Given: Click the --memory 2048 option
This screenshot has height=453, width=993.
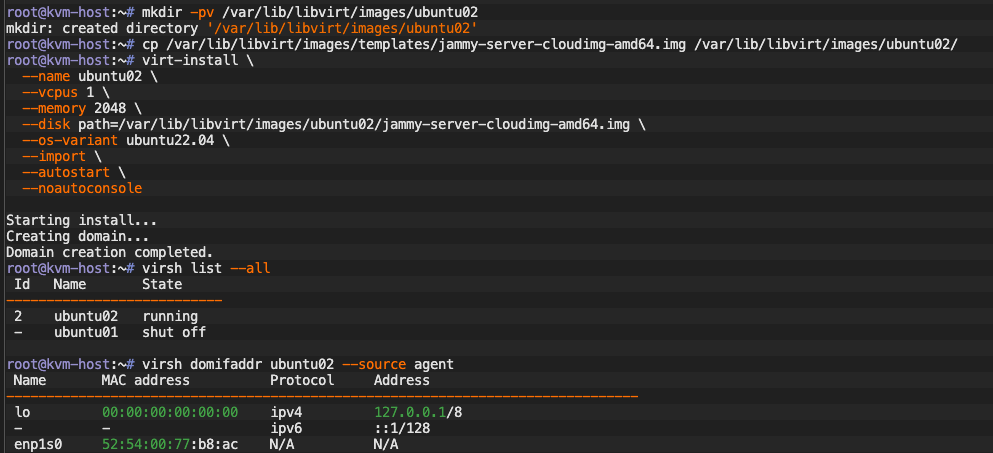Looking at the screenshot, I should click(x=81, y=108).
